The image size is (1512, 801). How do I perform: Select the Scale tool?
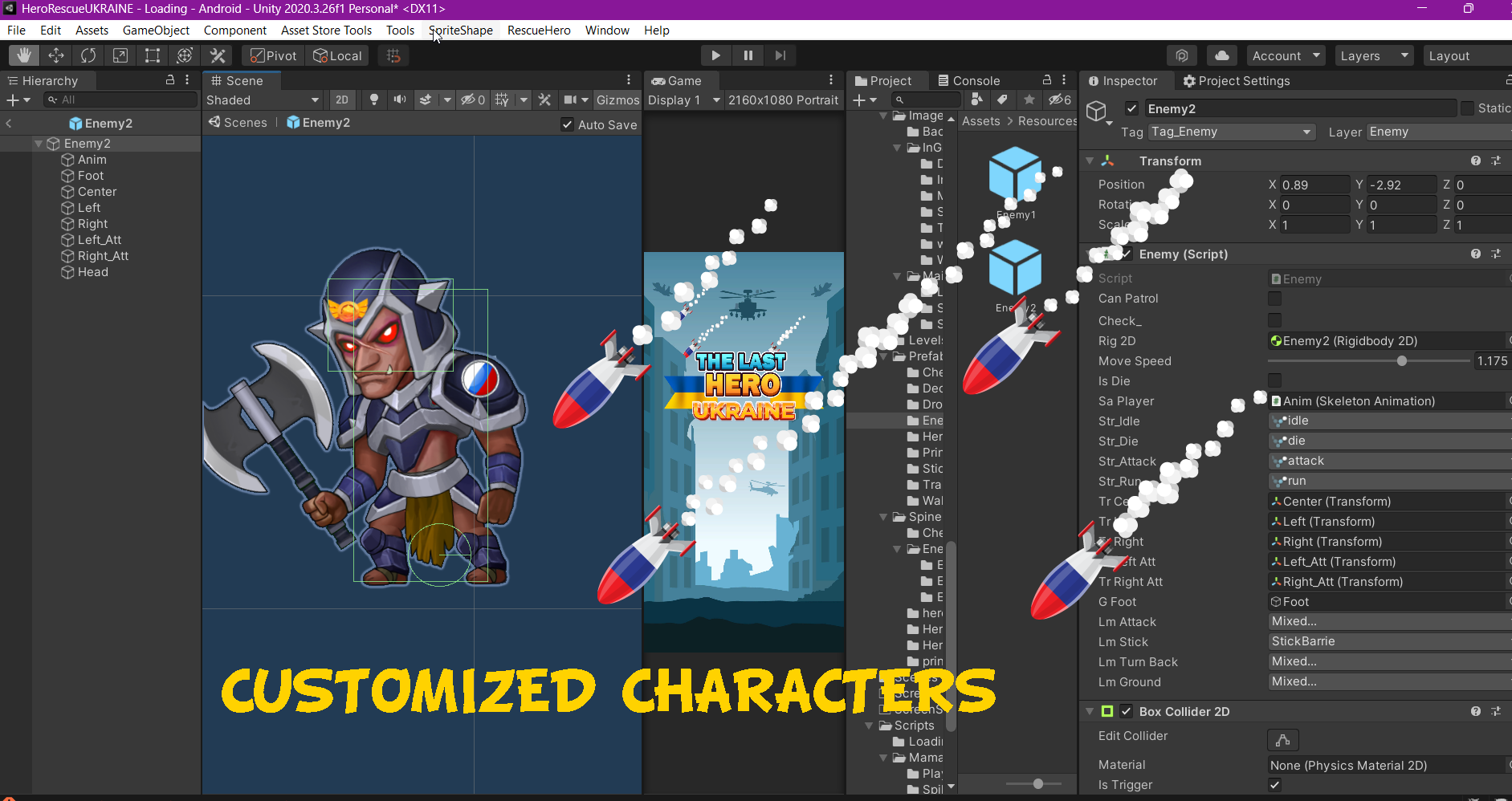tap(120, 55)
